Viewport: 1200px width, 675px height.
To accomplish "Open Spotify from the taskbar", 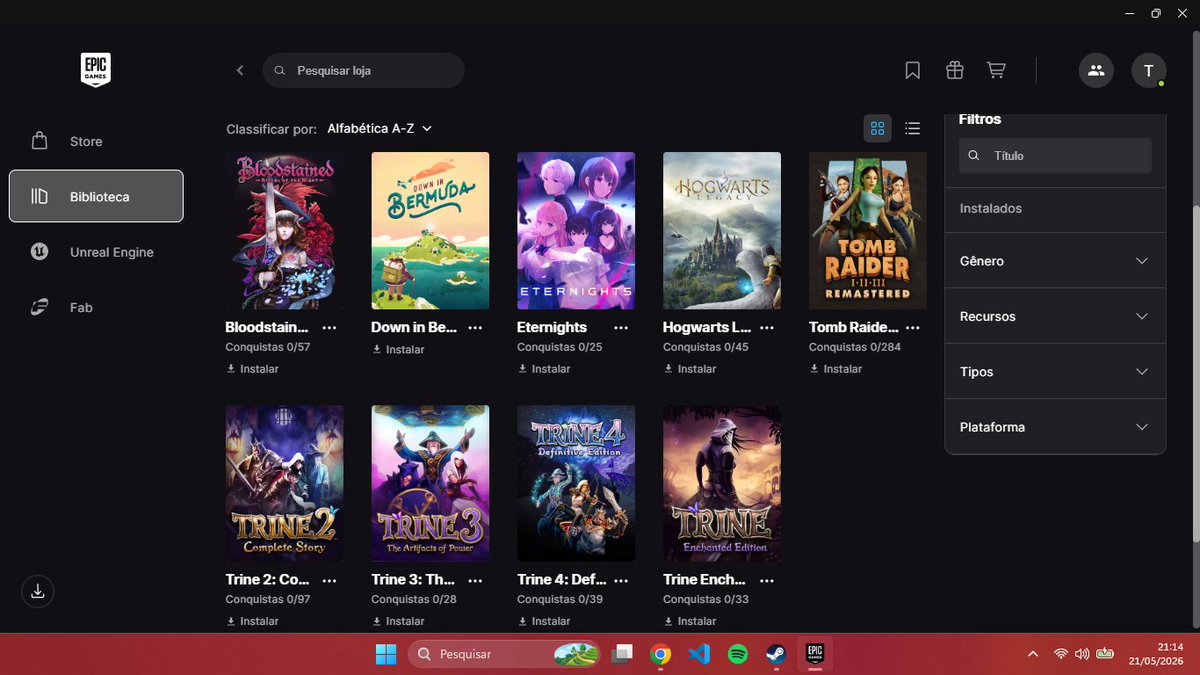I will tap(738, 654).
